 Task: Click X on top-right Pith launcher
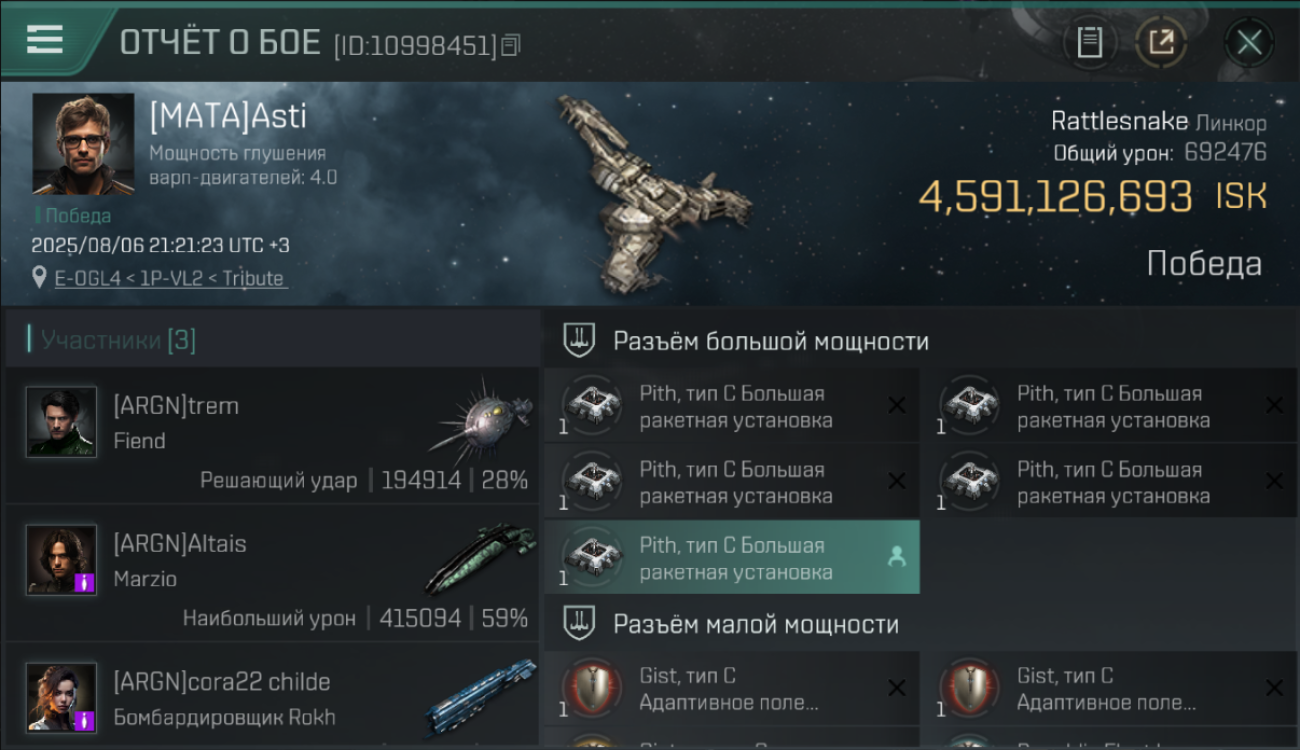point(1274,405)
